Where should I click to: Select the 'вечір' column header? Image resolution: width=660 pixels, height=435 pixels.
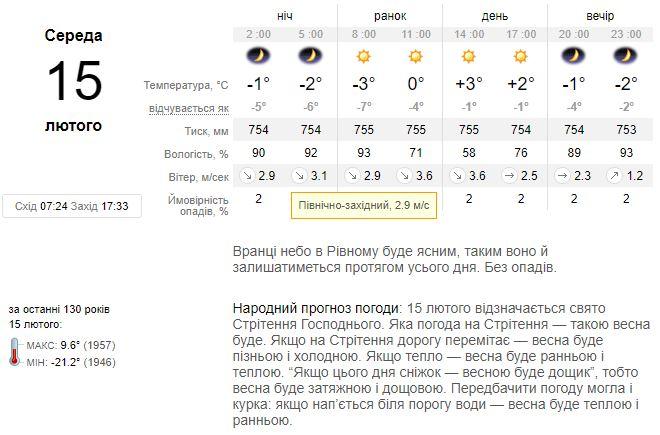(600, 16)
